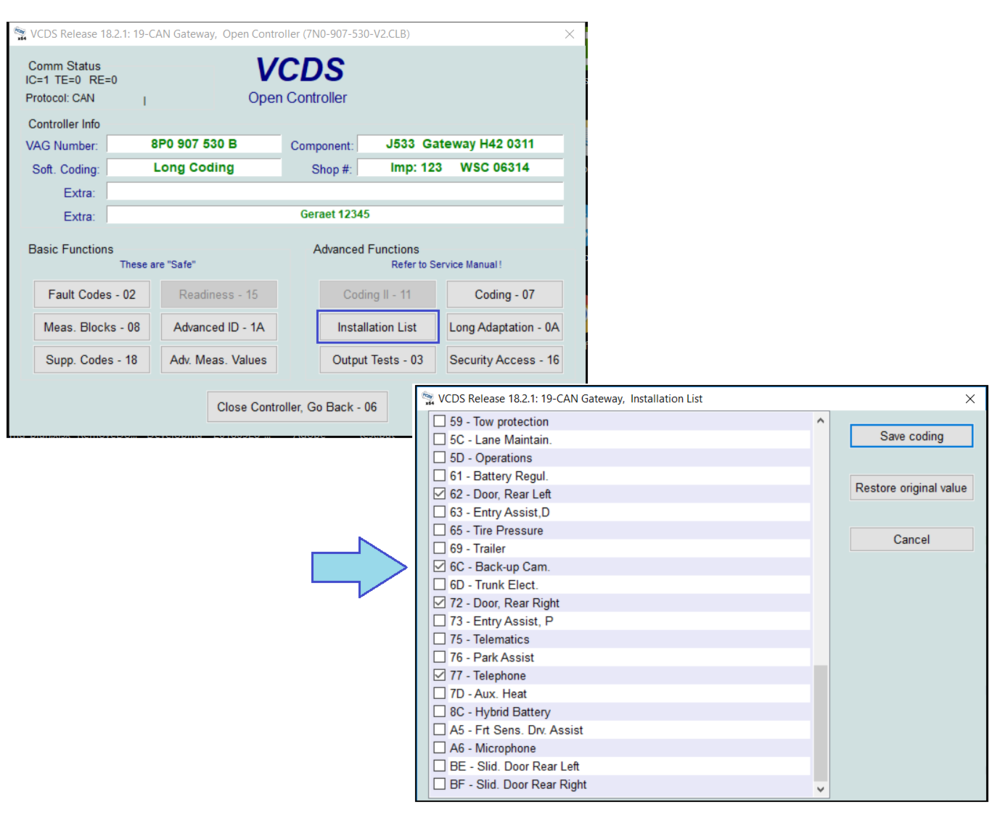Click Restore original value button
Screen dimensions: 1000x815
[911, 488]
